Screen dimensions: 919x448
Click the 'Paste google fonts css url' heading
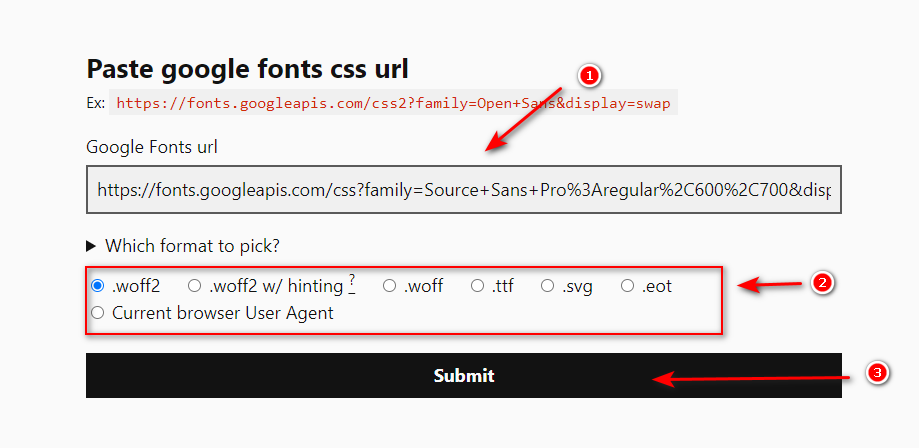[247, 69]
